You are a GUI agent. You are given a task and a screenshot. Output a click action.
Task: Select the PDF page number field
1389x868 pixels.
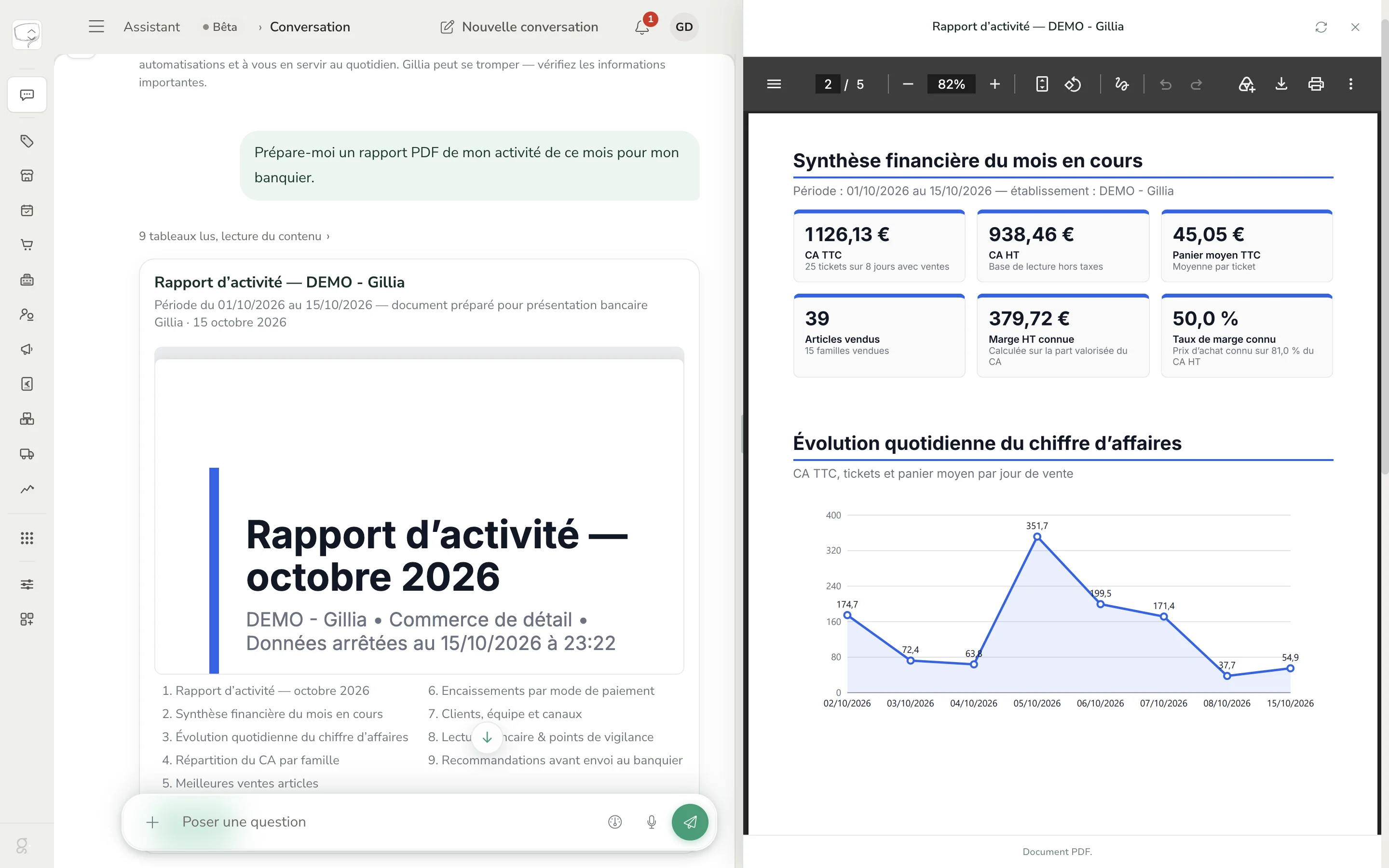pos(828,84)
